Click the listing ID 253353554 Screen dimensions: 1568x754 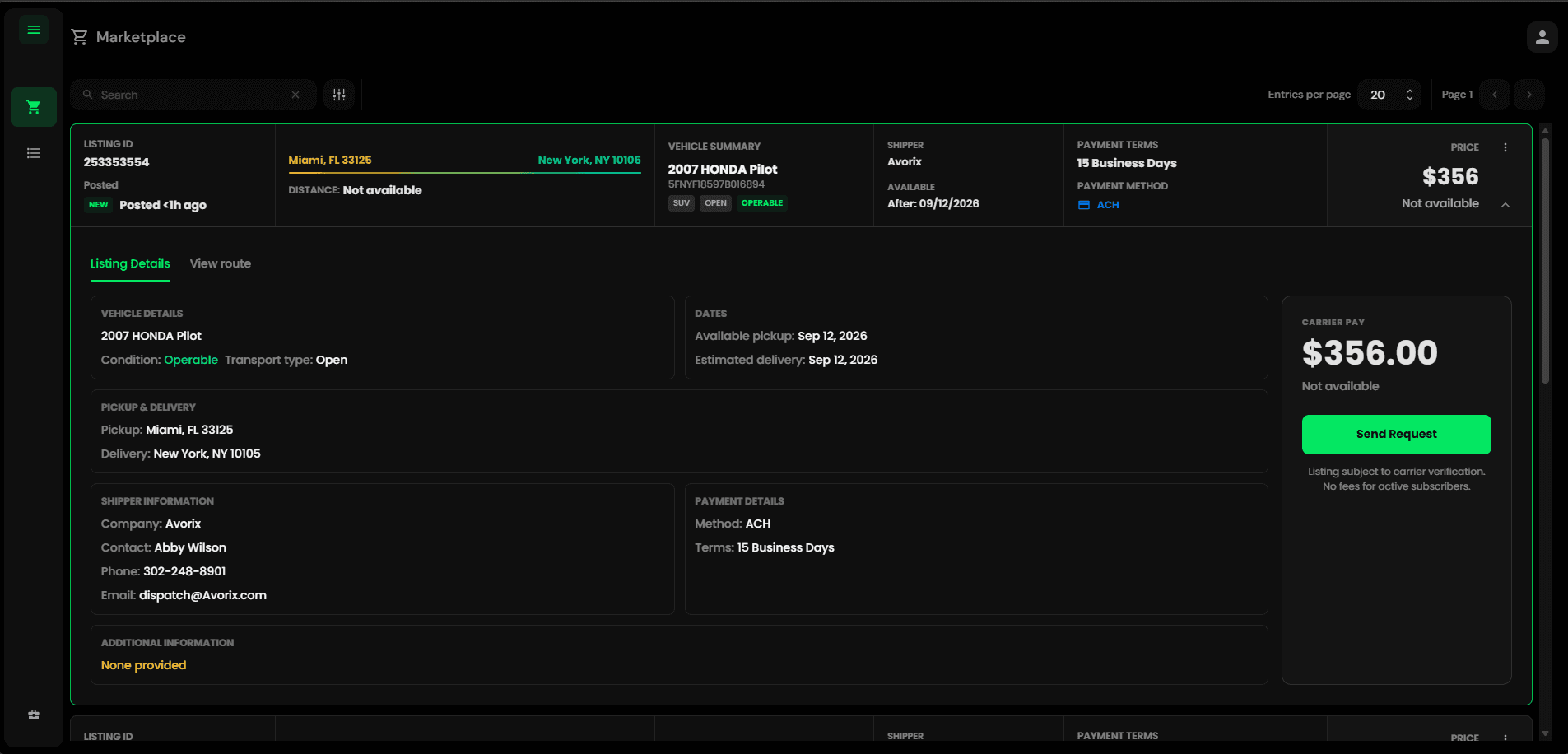(116, 162)
